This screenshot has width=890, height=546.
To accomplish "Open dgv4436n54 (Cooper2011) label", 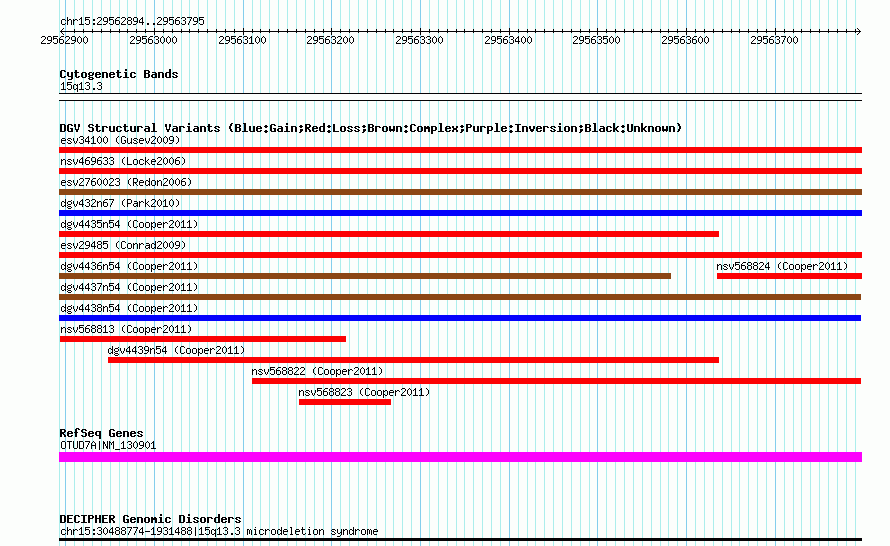I will point(129,266).
